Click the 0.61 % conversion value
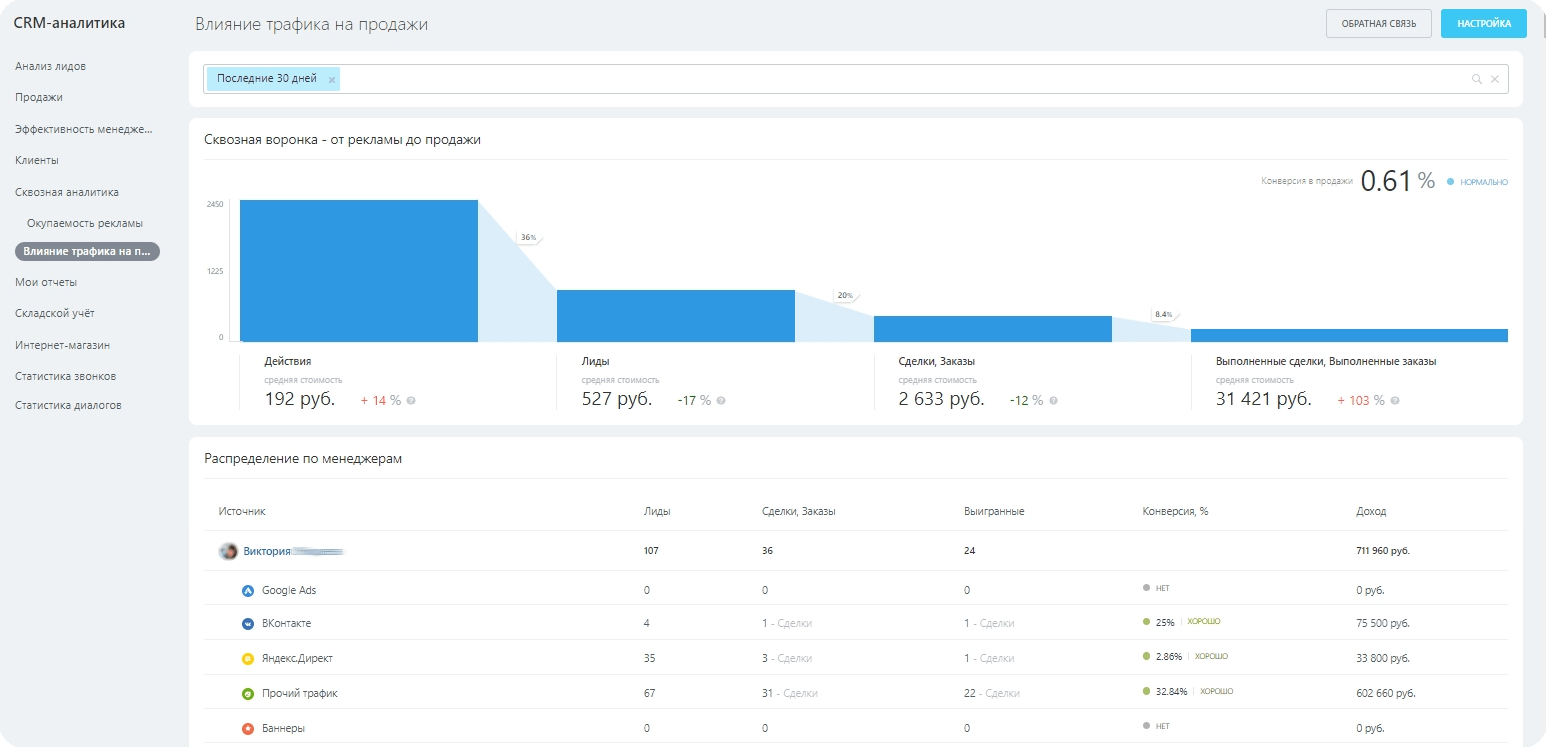1546x747 pixels. coord(1398,181)
